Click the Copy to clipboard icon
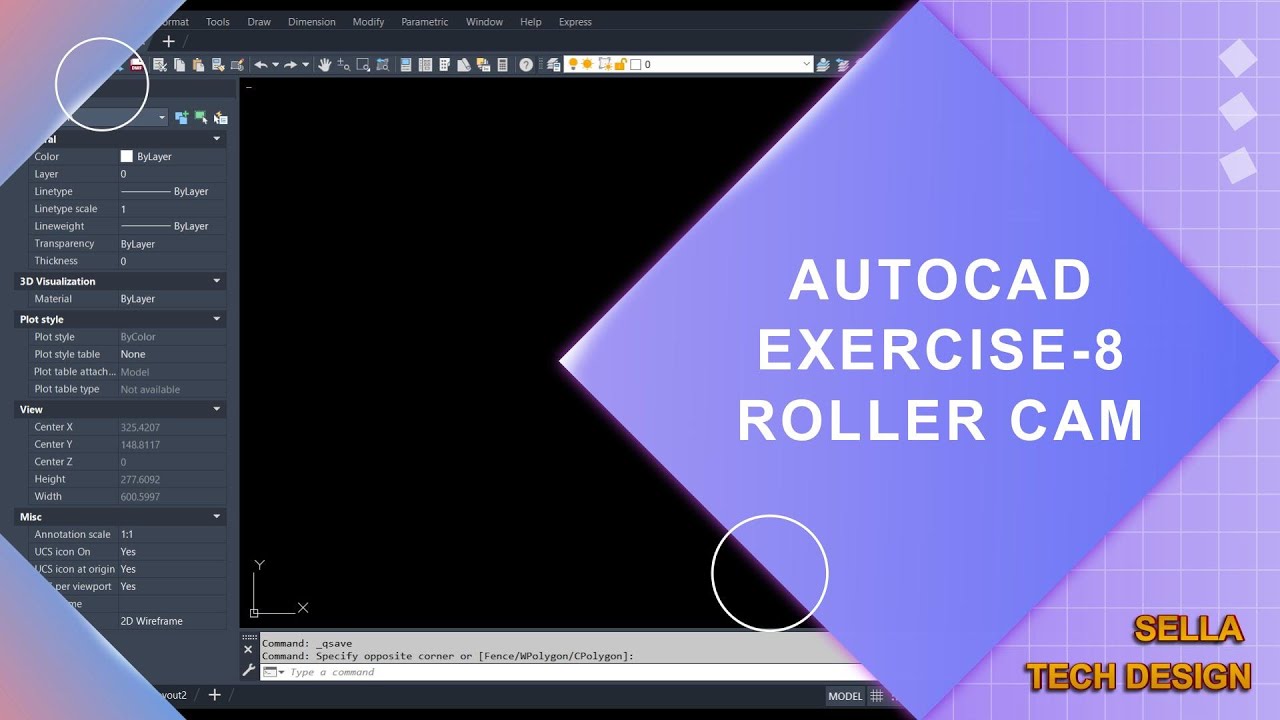1280x720 pixels. (x=179, y=65)
